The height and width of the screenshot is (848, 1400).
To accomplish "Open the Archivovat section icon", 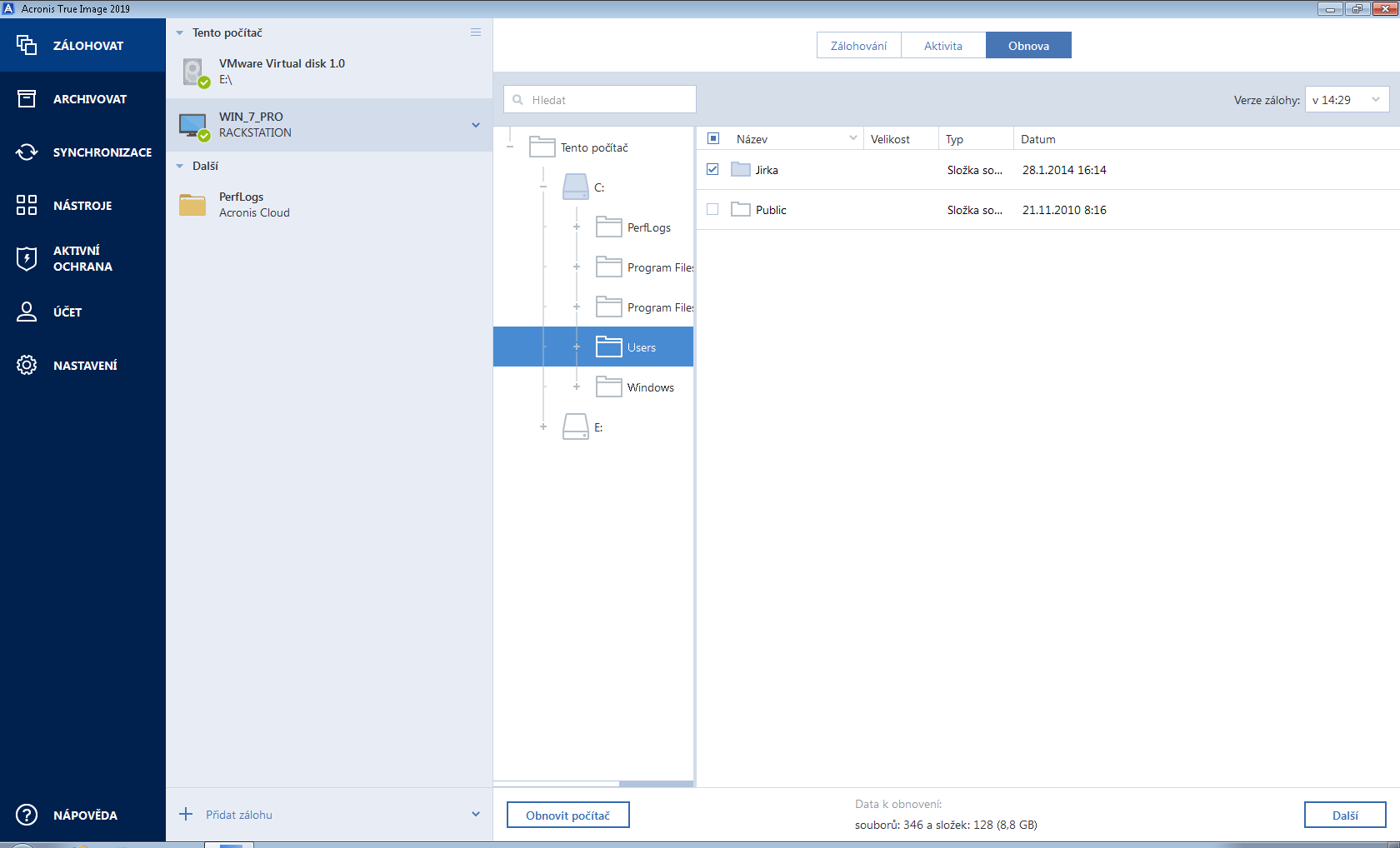I will [27, 98].
